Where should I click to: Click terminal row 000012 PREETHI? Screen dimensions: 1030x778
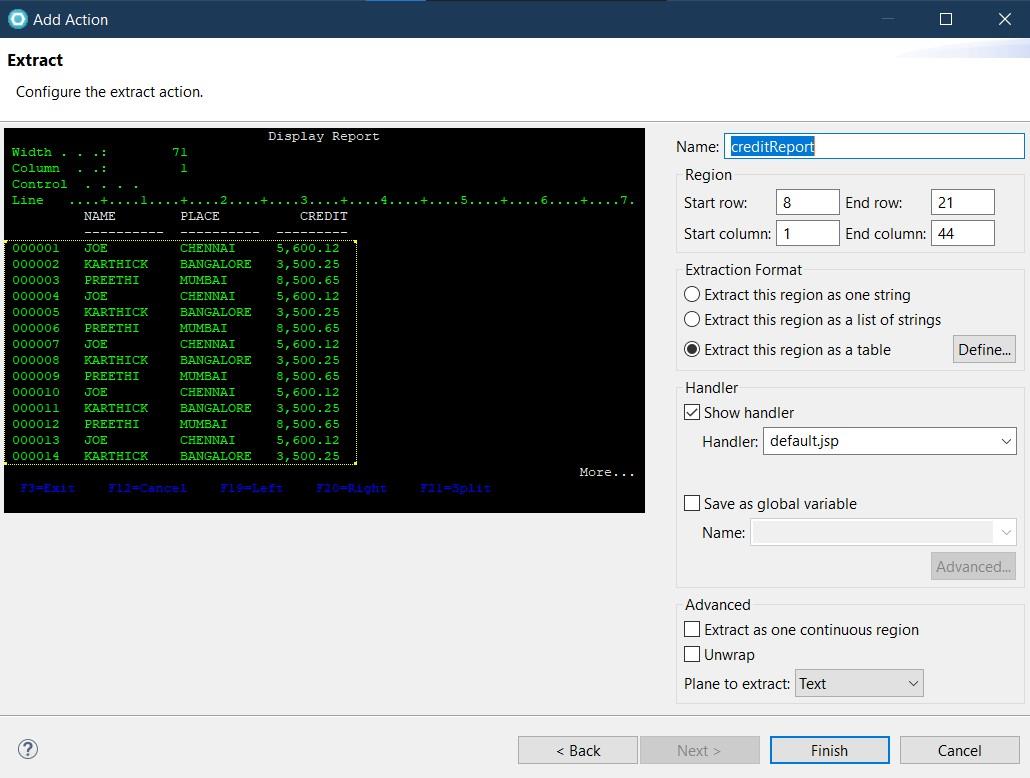[176, 424]
